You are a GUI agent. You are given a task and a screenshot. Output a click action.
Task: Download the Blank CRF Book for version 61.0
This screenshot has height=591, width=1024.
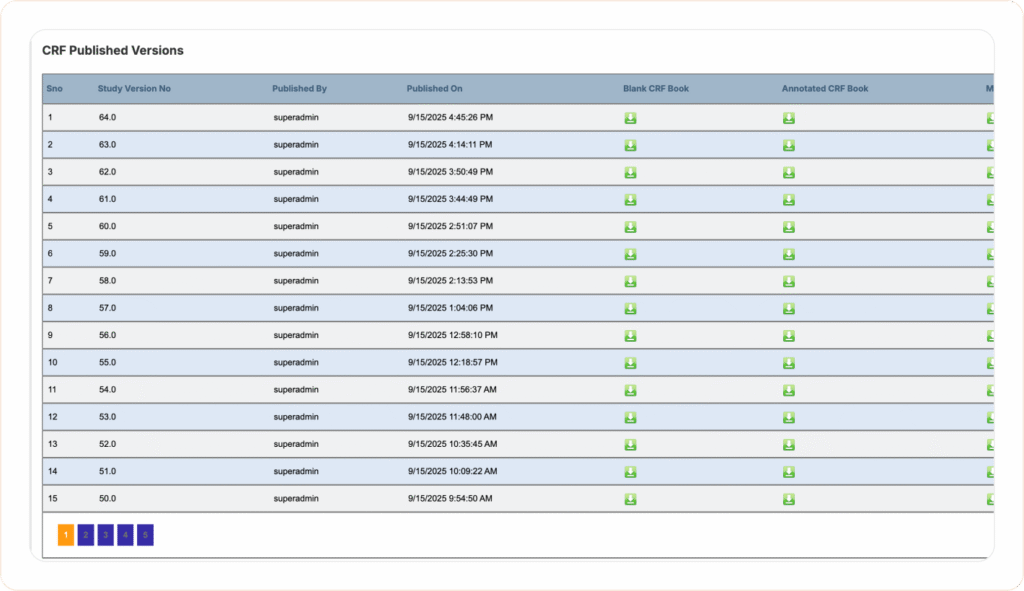630,199
